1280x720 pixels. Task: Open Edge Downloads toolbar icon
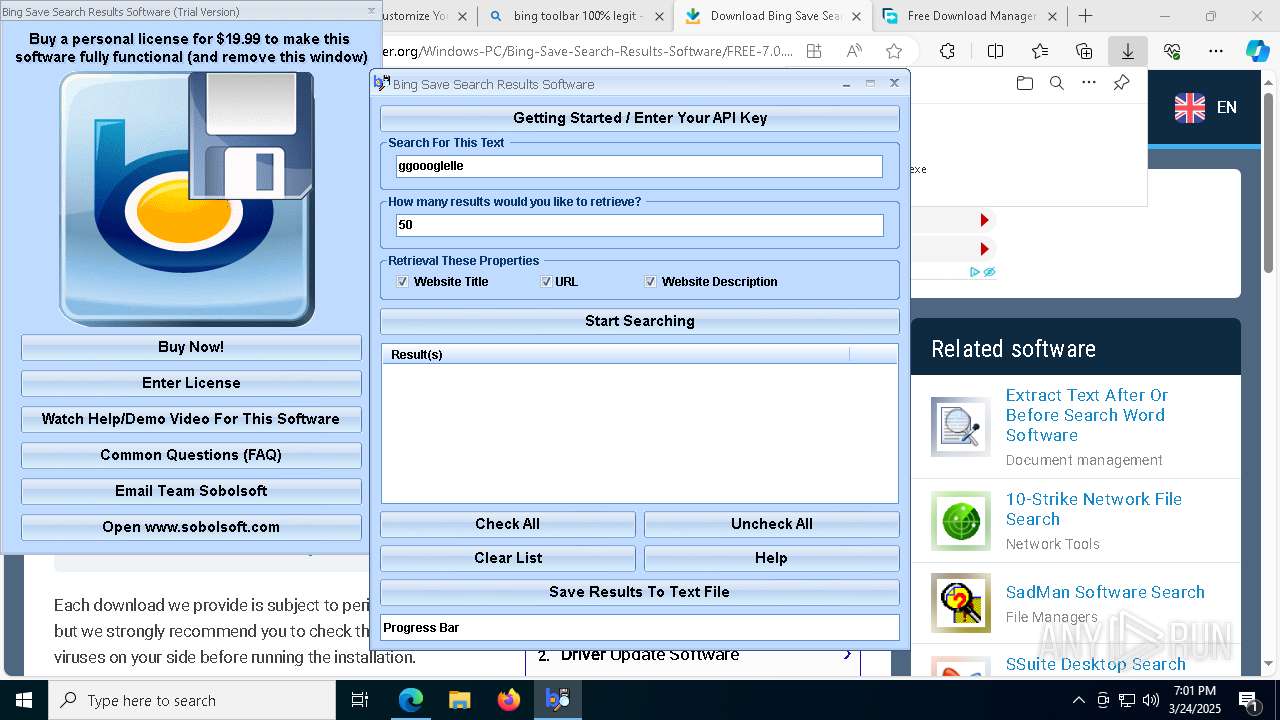(x=1127, y=51)
